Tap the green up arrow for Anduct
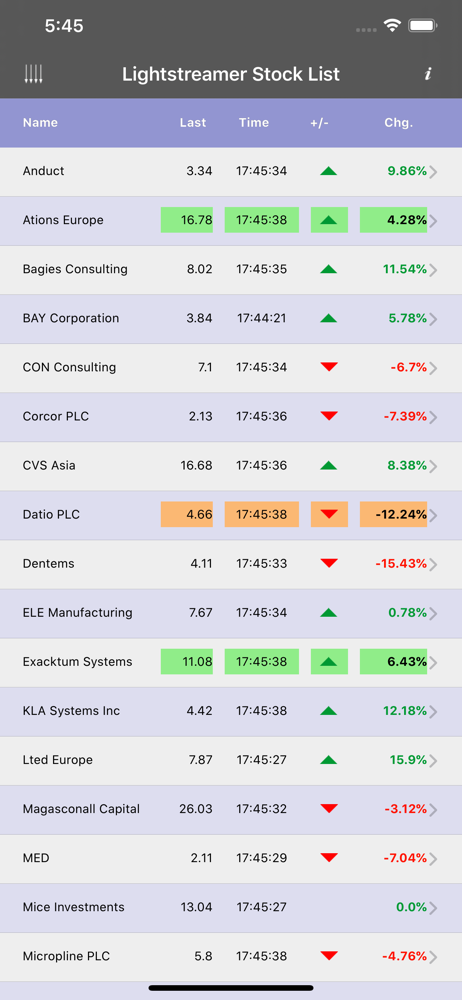This screenshot has height=1000, width=462. tap(329, 171)
